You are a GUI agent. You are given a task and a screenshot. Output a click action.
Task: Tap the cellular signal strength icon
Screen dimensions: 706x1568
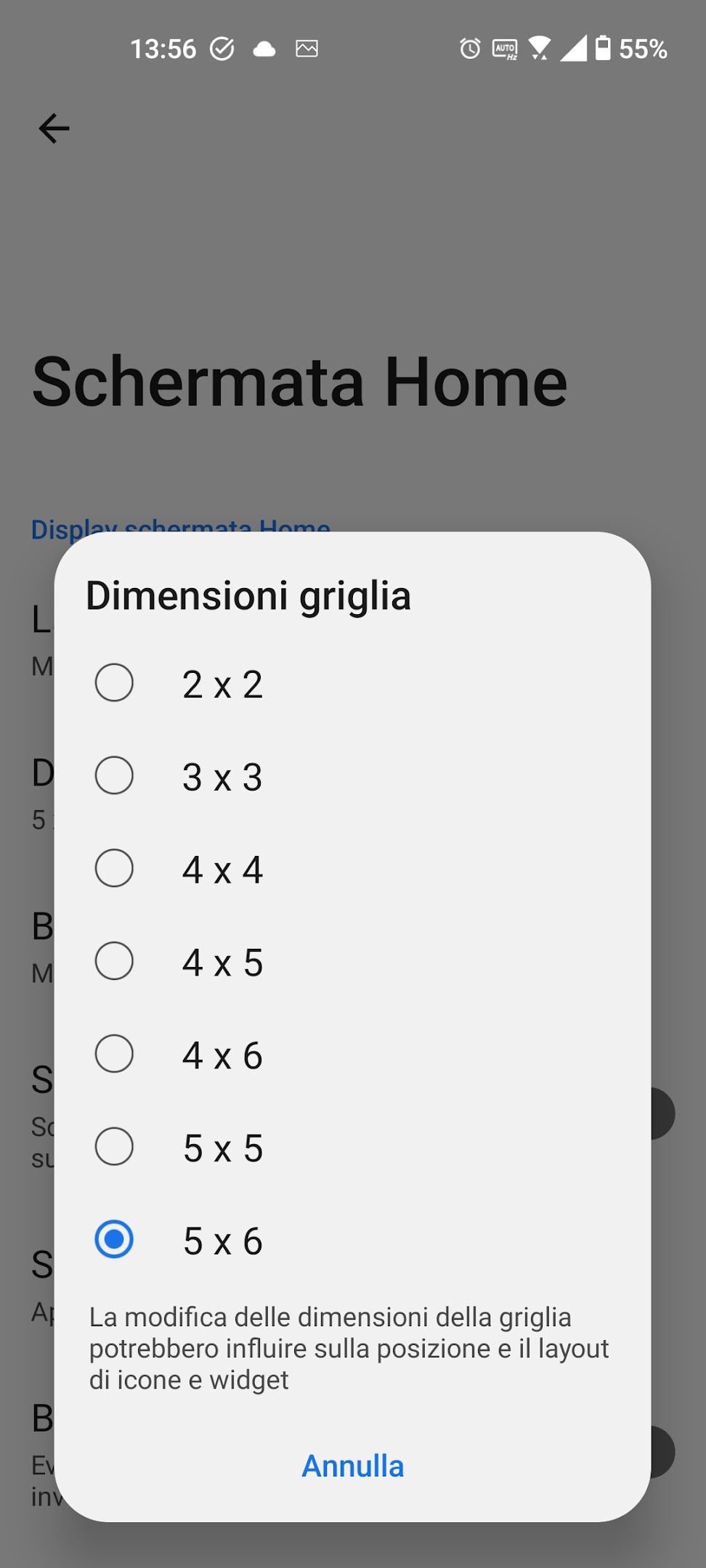[575, 48]
